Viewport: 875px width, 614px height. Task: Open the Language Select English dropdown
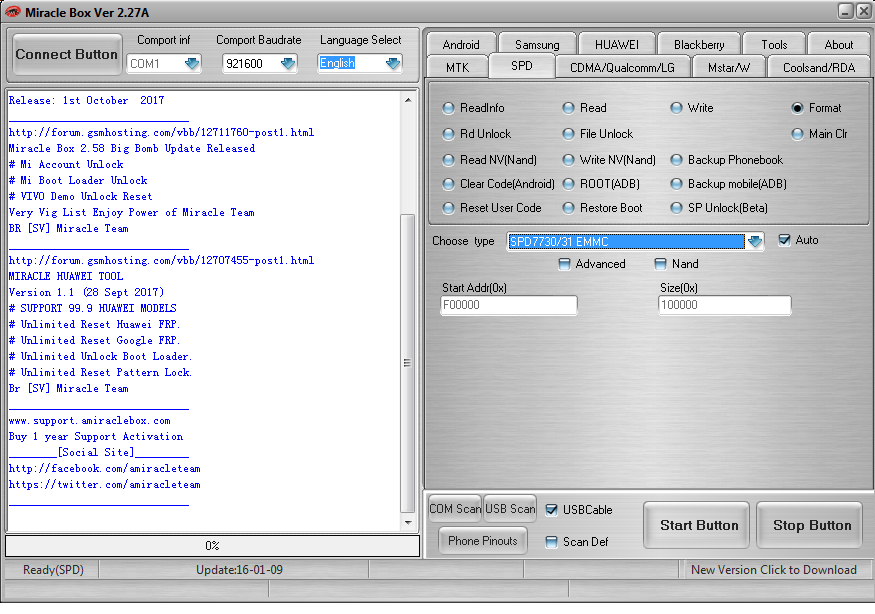tap(393, 64)
